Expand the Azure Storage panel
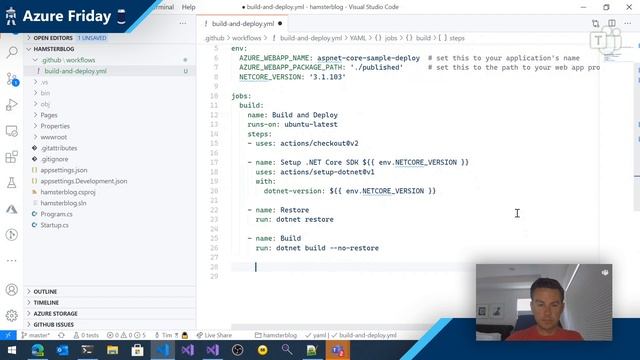The width and height of the screenshot is (640, 360). tap(109, 313)
